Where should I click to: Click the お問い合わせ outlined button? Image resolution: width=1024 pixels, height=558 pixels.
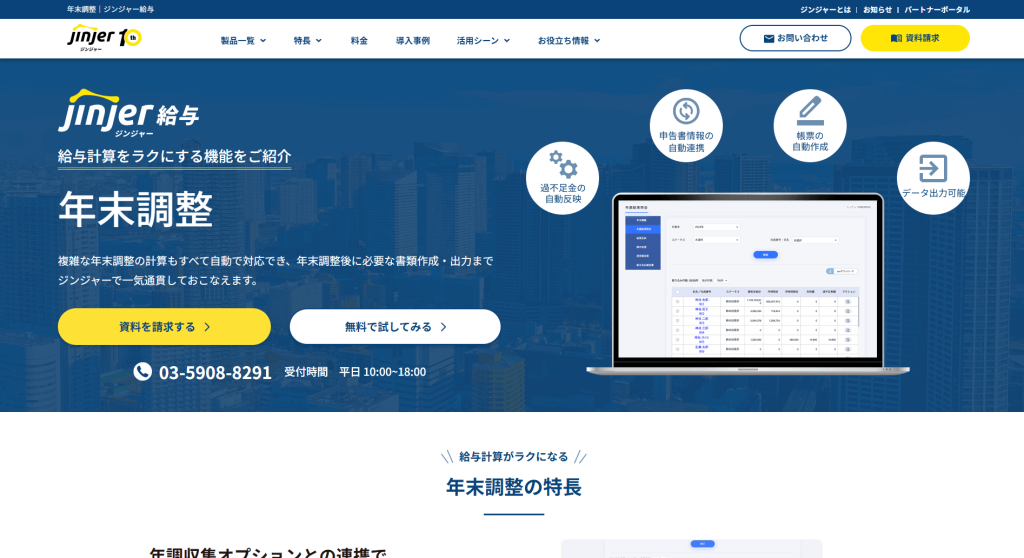click(795, 38)
